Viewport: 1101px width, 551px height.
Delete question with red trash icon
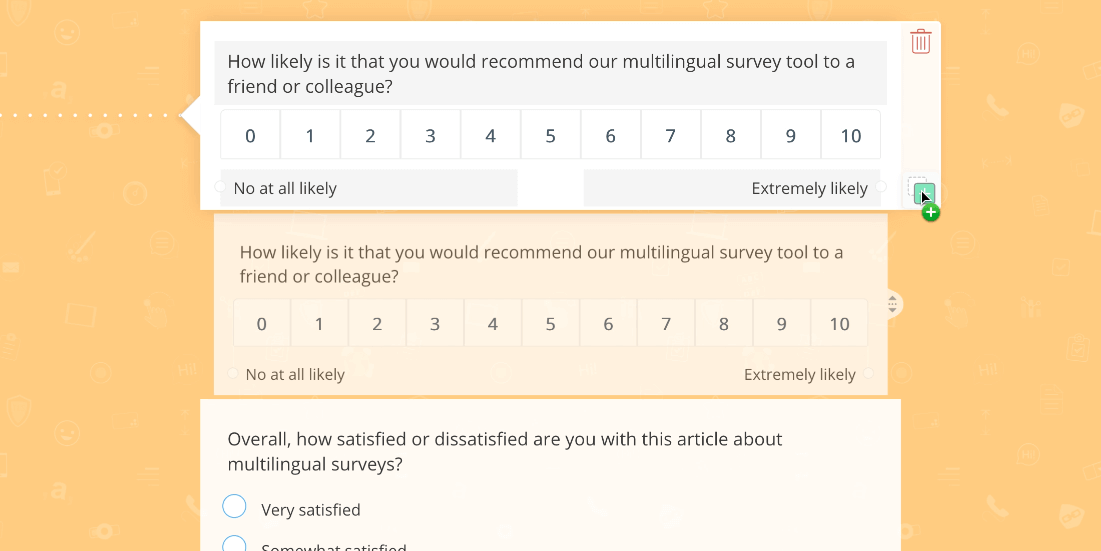pos(921,41)
